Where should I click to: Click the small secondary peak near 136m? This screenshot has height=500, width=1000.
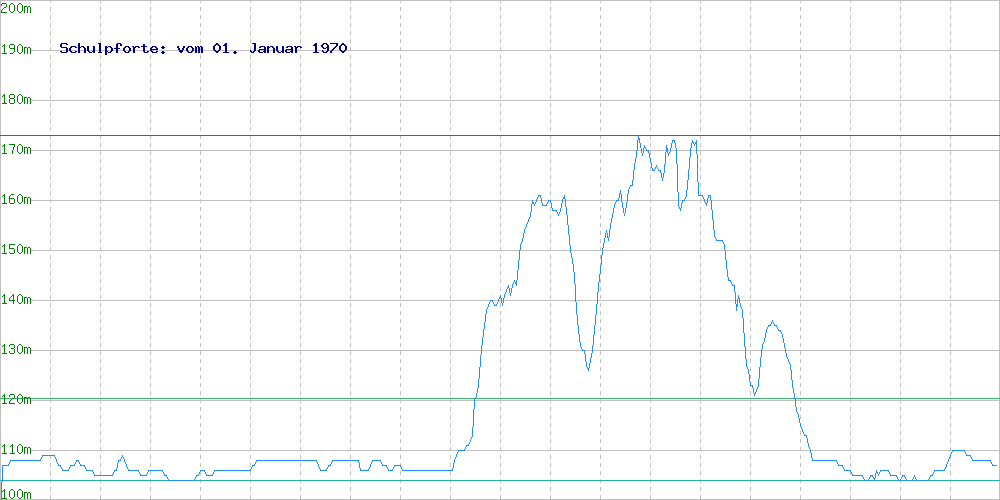coord(771,322)
